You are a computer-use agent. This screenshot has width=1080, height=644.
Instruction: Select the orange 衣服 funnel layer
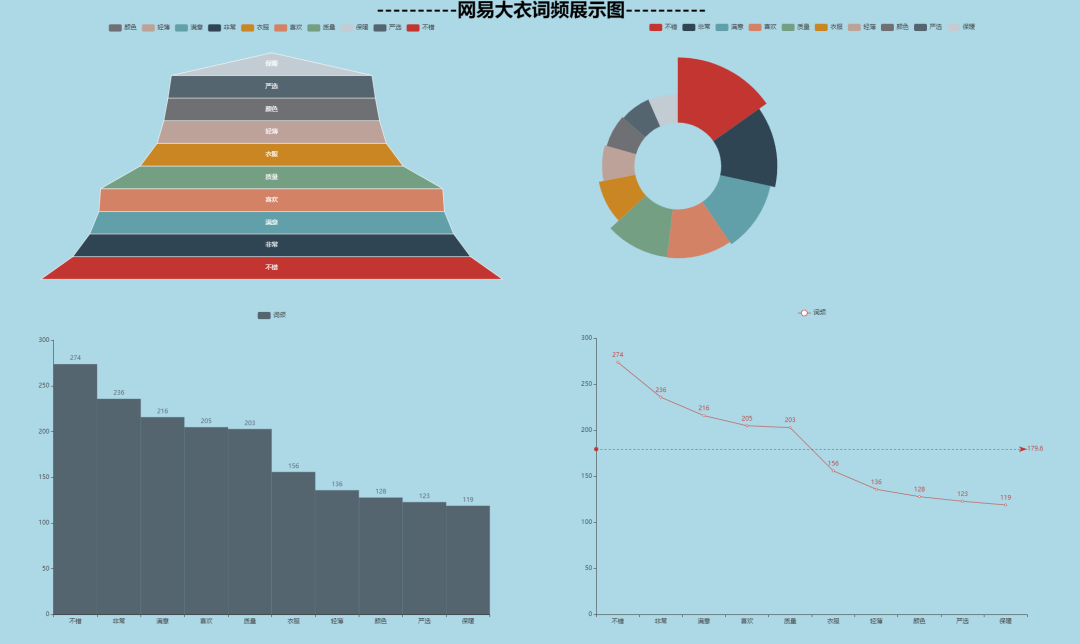pyautogui.click(x=271, y=154)
